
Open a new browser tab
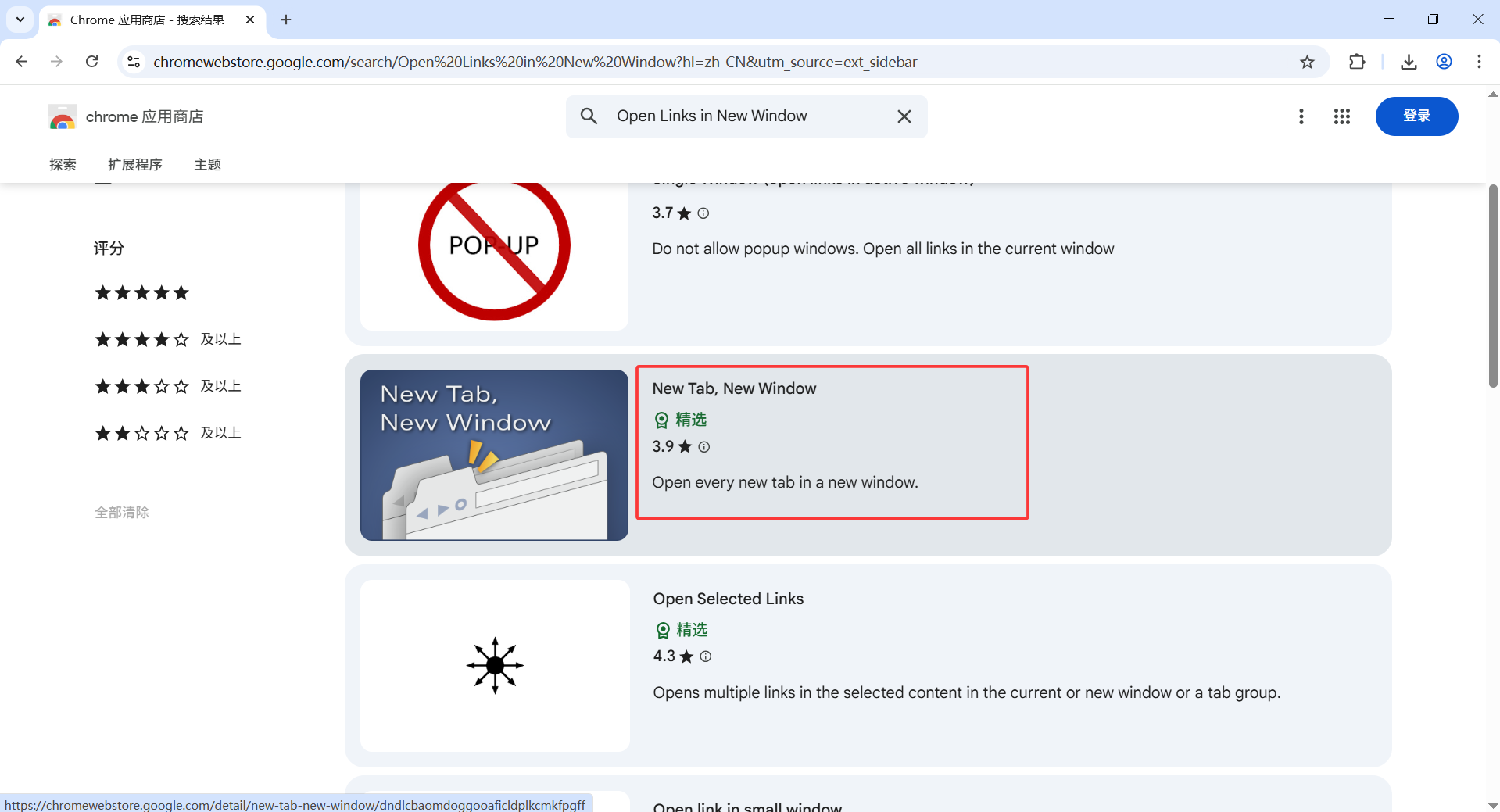(x=286, y=20)
